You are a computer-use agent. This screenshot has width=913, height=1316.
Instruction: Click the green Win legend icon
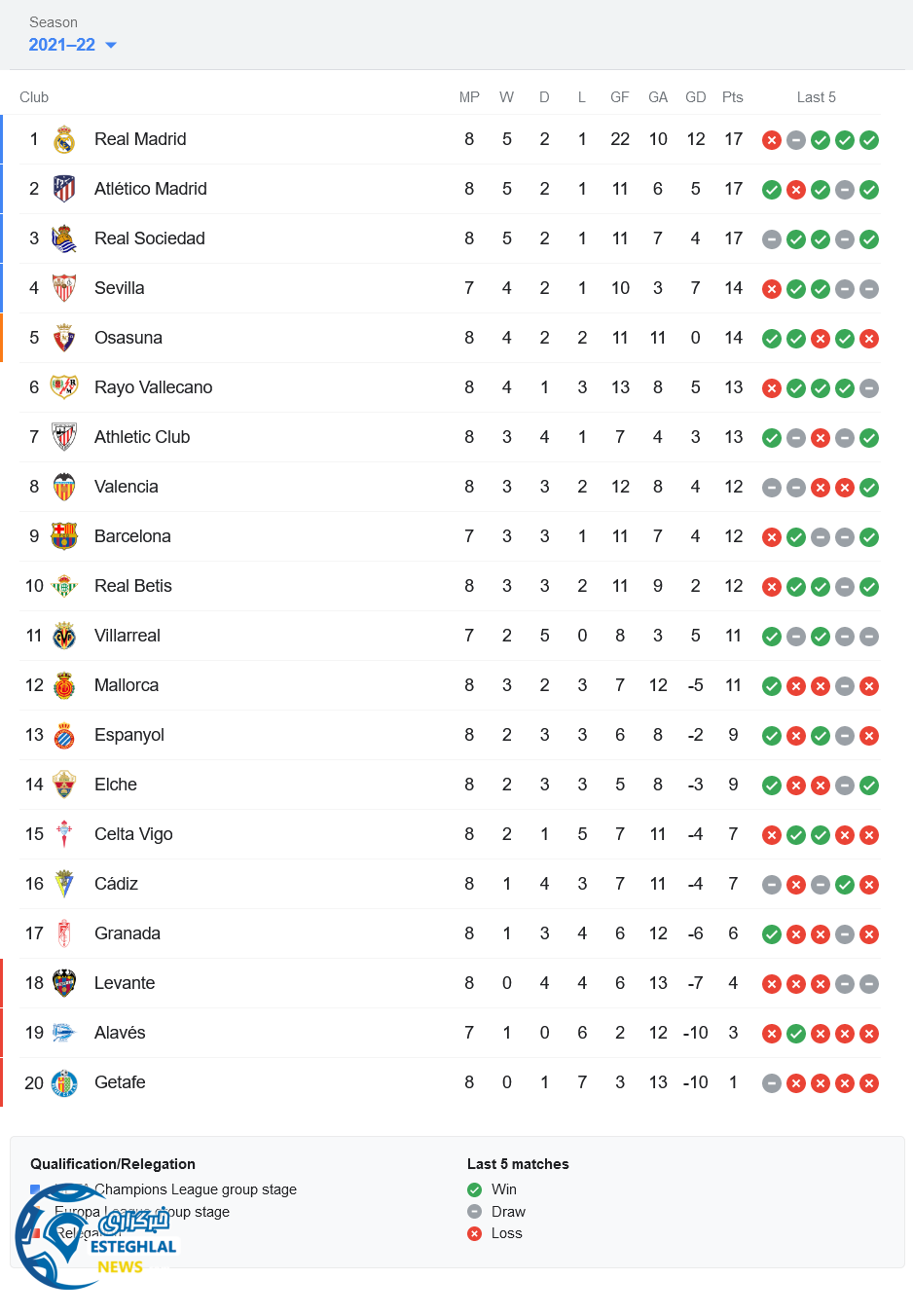(x=474, y=1189)
